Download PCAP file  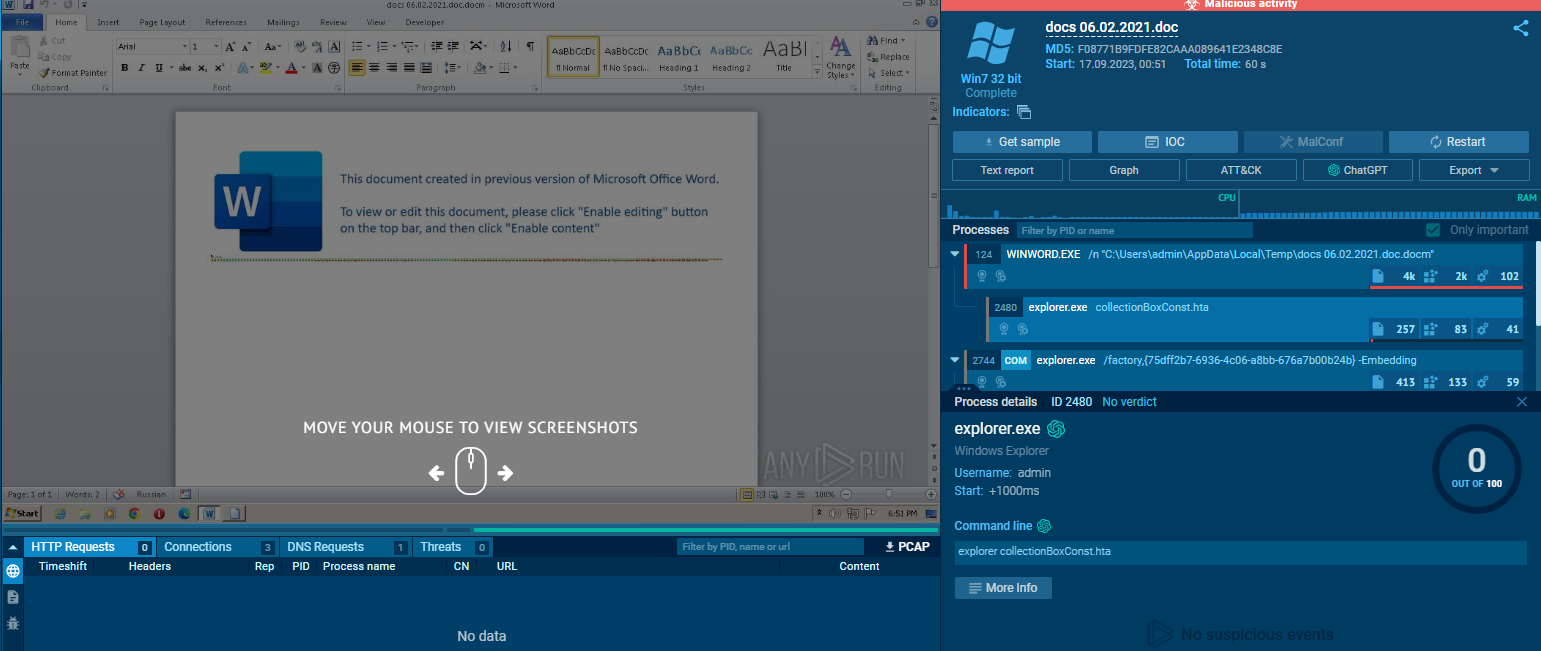[x=907, y=547]
